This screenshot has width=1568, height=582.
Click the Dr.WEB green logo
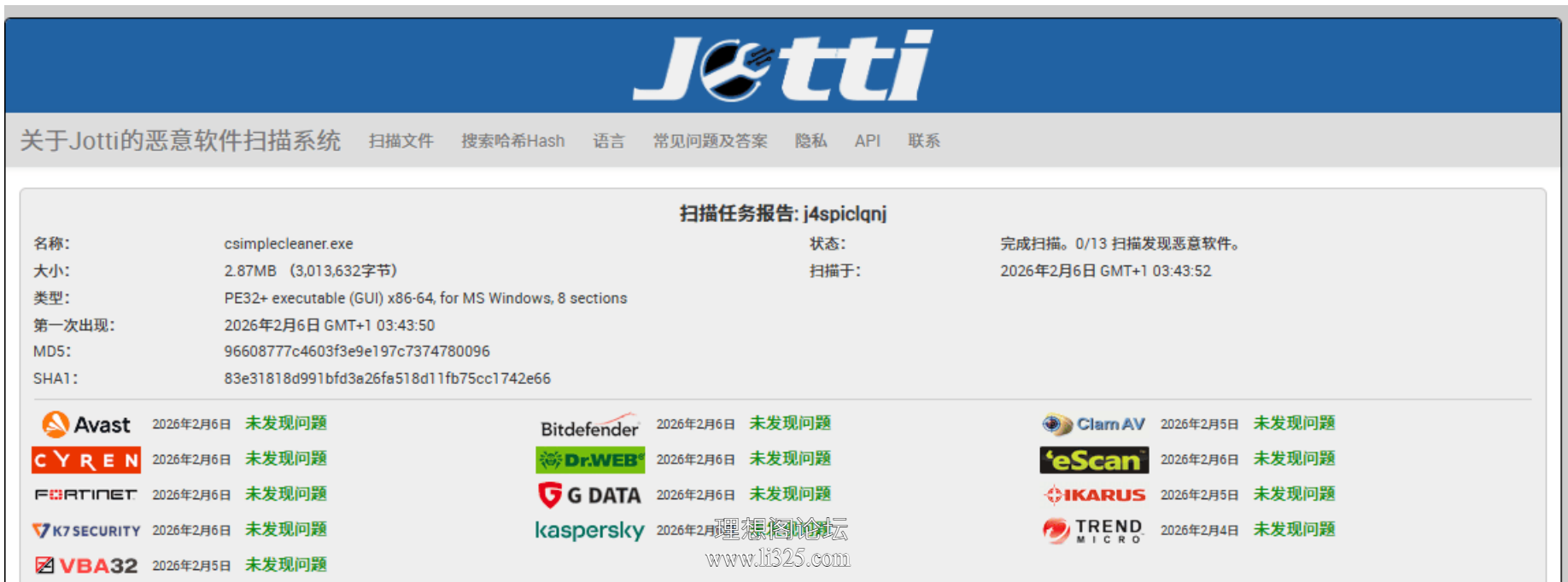[590, 460]
